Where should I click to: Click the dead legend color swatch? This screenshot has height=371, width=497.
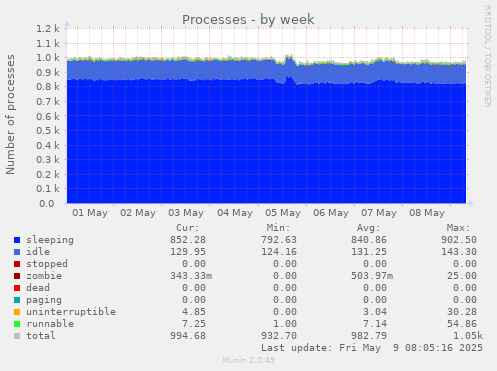tap(17, 288)
